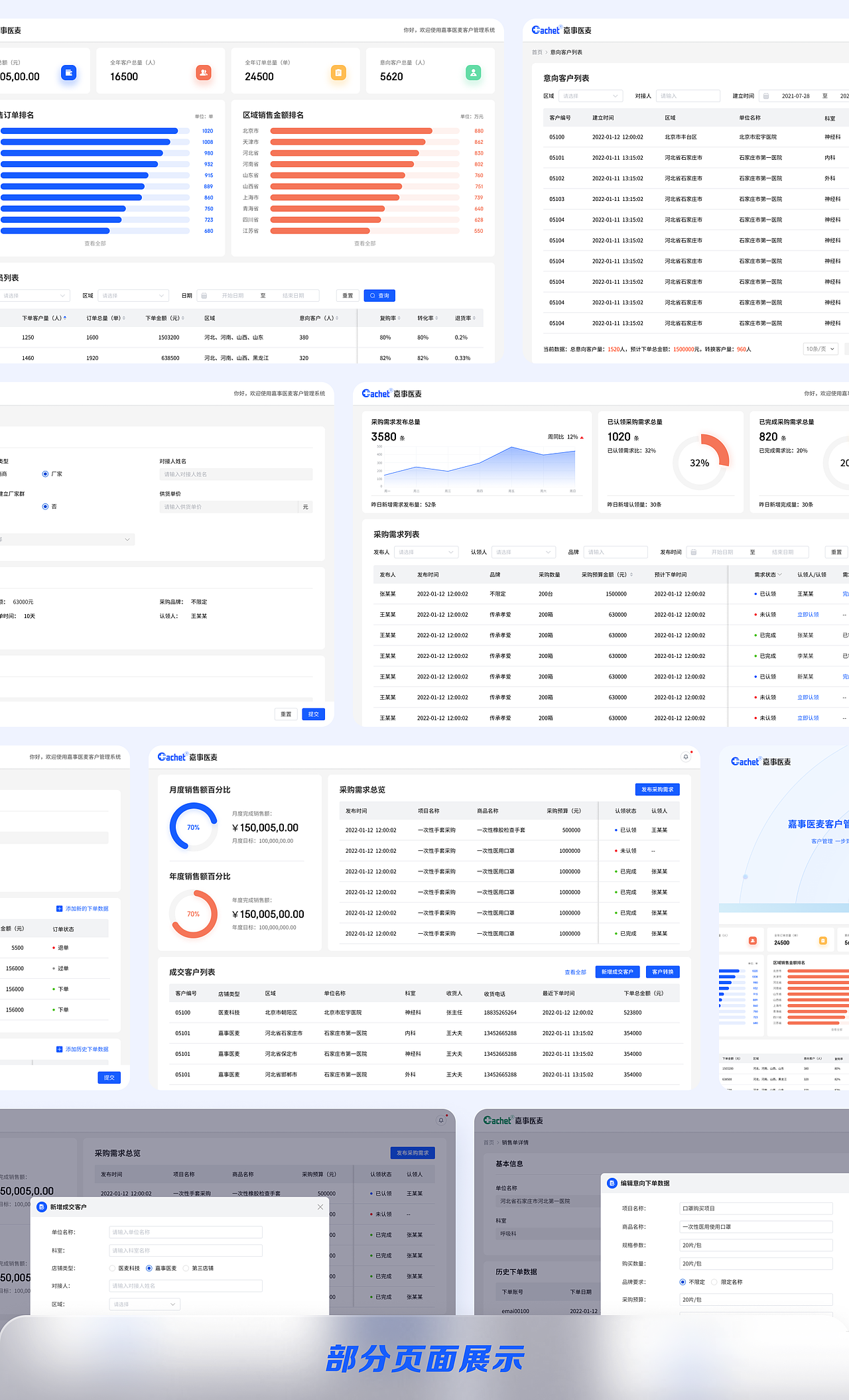The height and width of the screenshot is (1400, 849).
Task: Open the leftmost cut-off 请选择 dropdown in sales filter
Action: pos(34,296)
